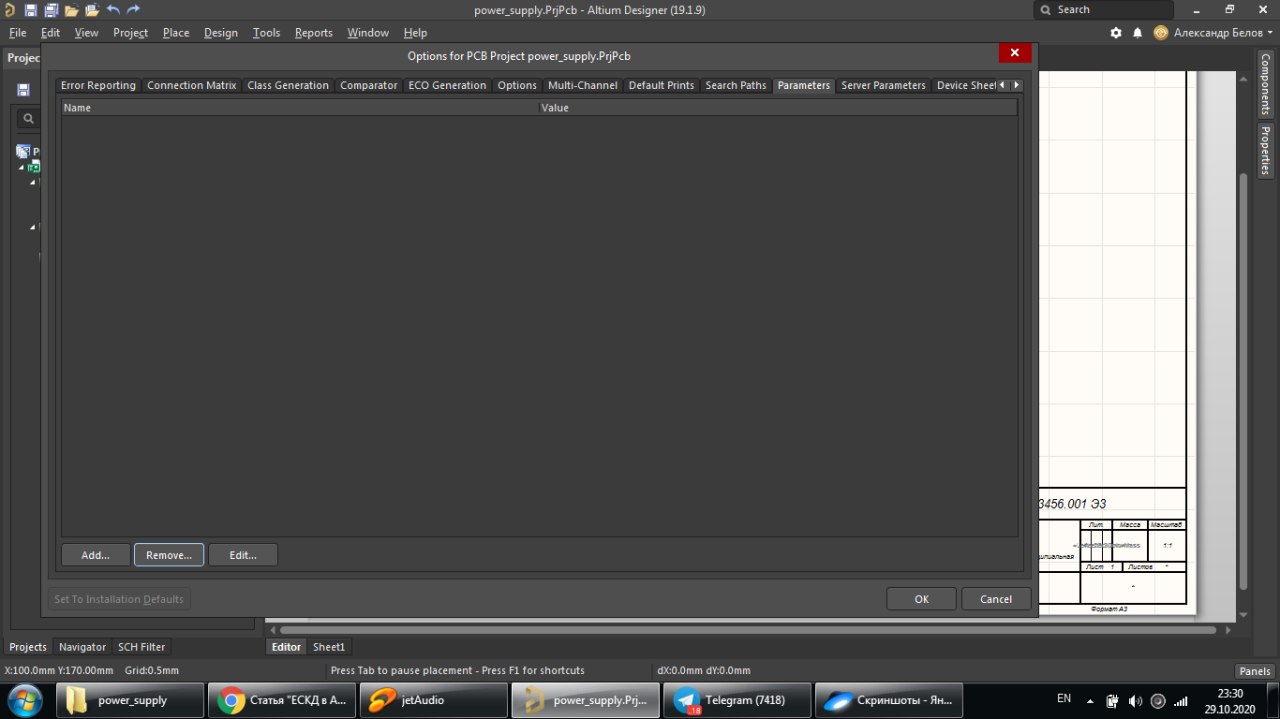
Task: Click the Edit... button
Action: [243, 555]
